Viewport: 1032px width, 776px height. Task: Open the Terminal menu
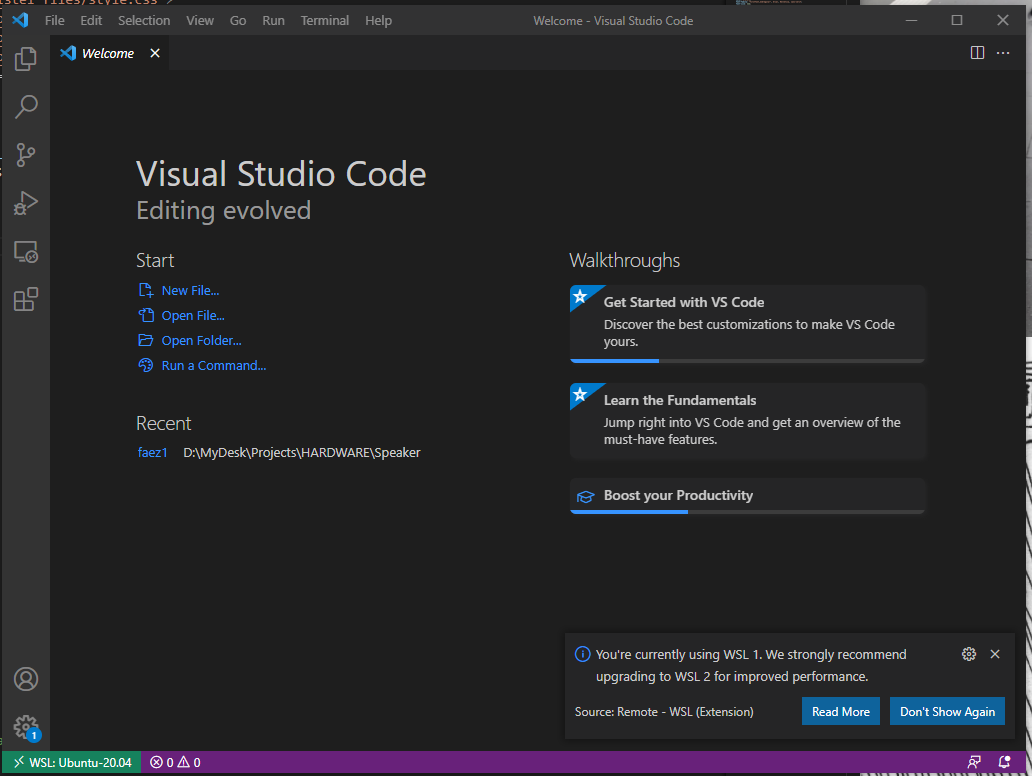point(325,20)
